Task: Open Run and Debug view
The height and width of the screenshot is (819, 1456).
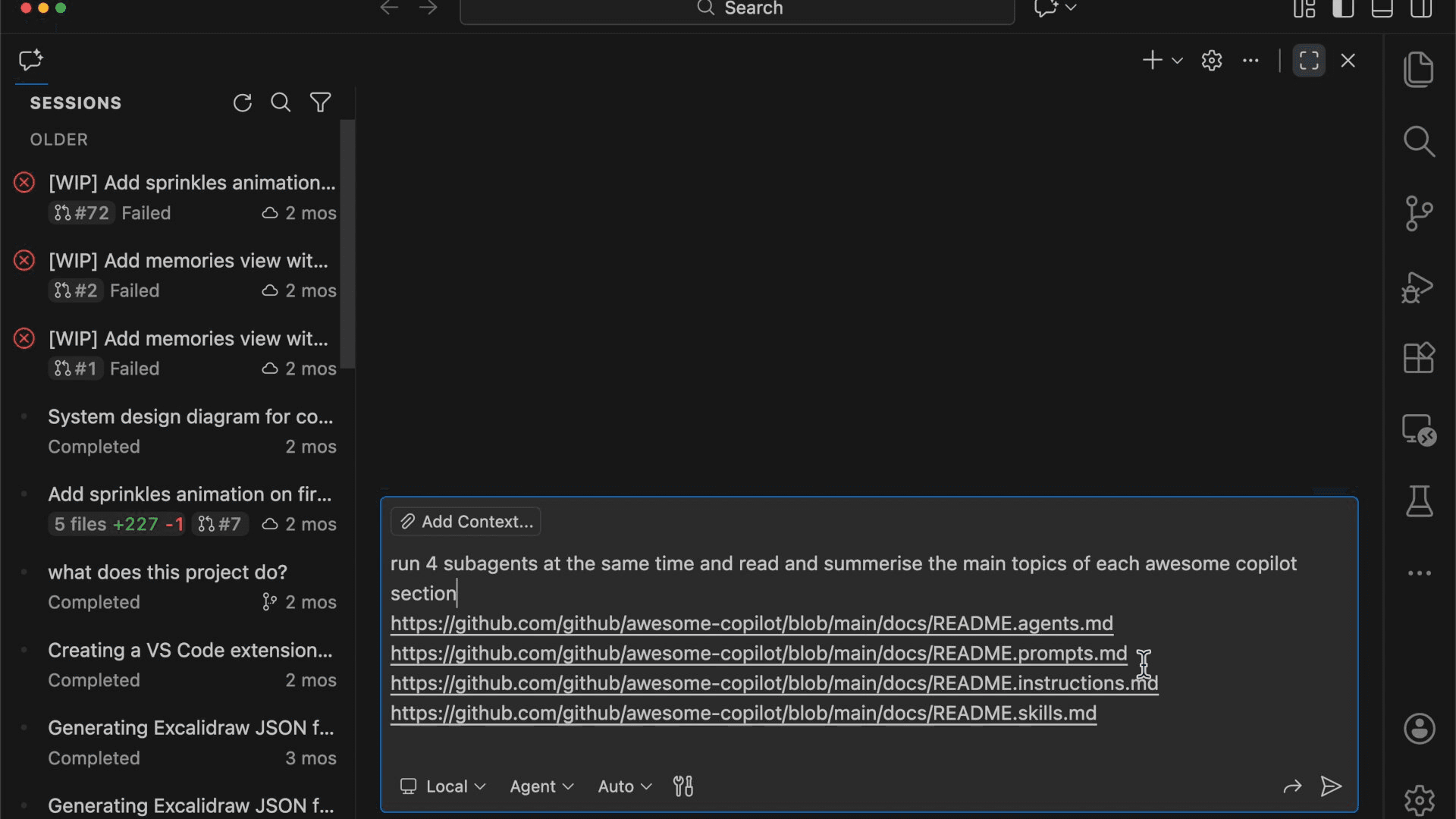Action: point(1418,288)
